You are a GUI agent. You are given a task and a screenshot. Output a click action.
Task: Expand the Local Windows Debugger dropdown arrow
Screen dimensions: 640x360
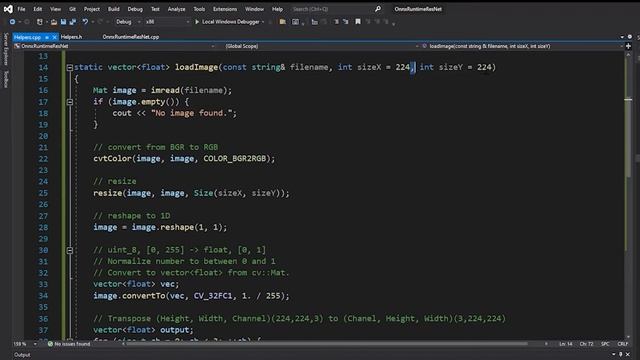point(263,22)
